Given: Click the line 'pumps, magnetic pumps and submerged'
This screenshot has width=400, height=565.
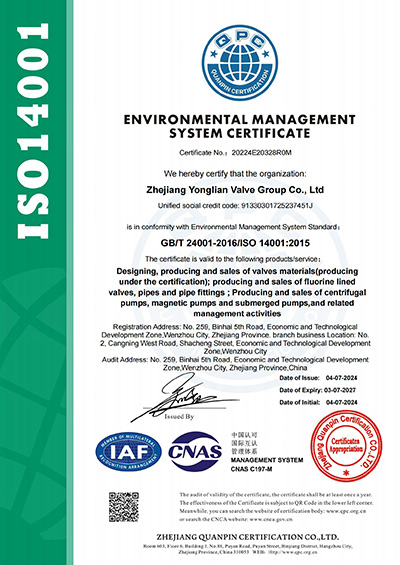Looking at the screenshot, I should pos(237,303).
